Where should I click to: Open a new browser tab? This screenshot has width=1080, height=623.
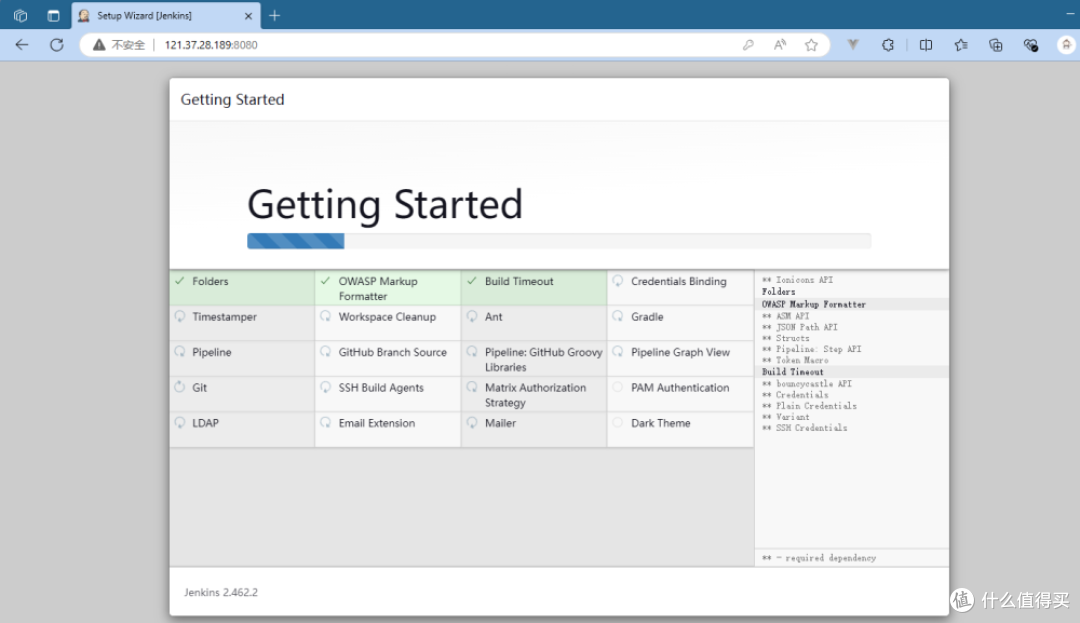click(275, 15)
